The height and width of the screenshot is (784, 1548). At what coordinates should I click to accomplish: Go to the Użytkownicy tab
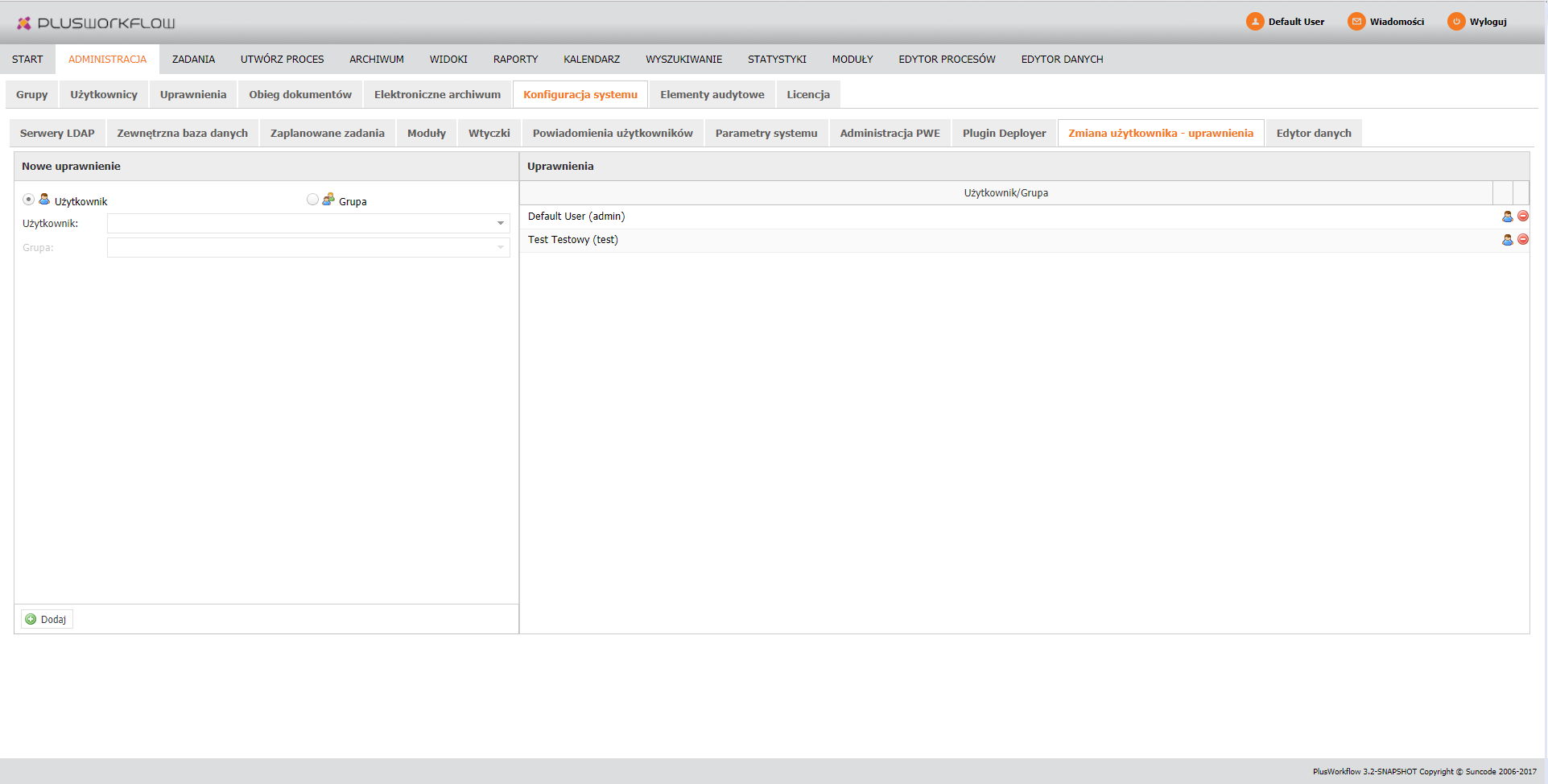pyautogui.click(x=104, y=95)
